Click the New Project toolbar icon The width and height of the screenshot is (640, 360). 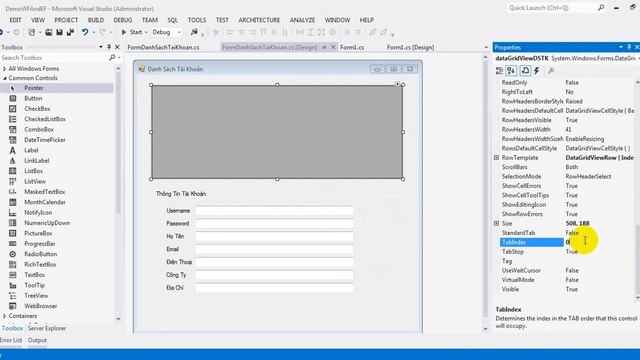(x=31, y=32)
